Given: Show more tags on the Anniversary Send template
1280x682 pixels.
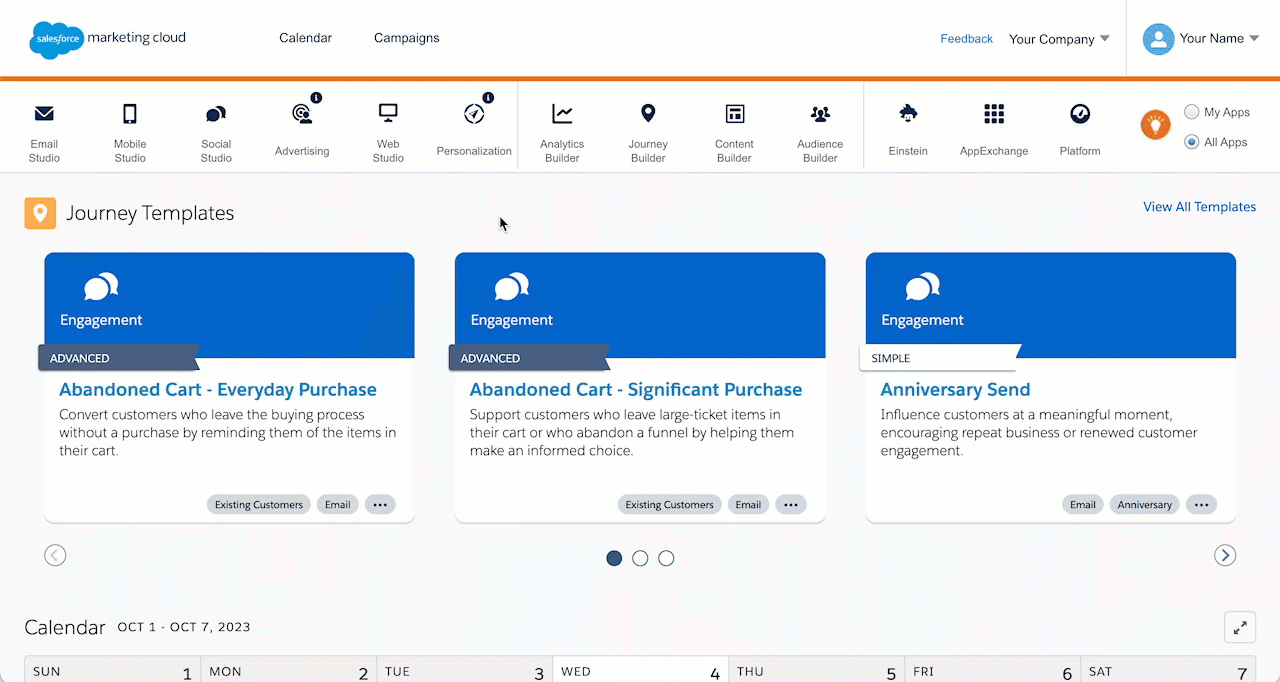Looking at the screenshot, I should tap(1201, 504).
